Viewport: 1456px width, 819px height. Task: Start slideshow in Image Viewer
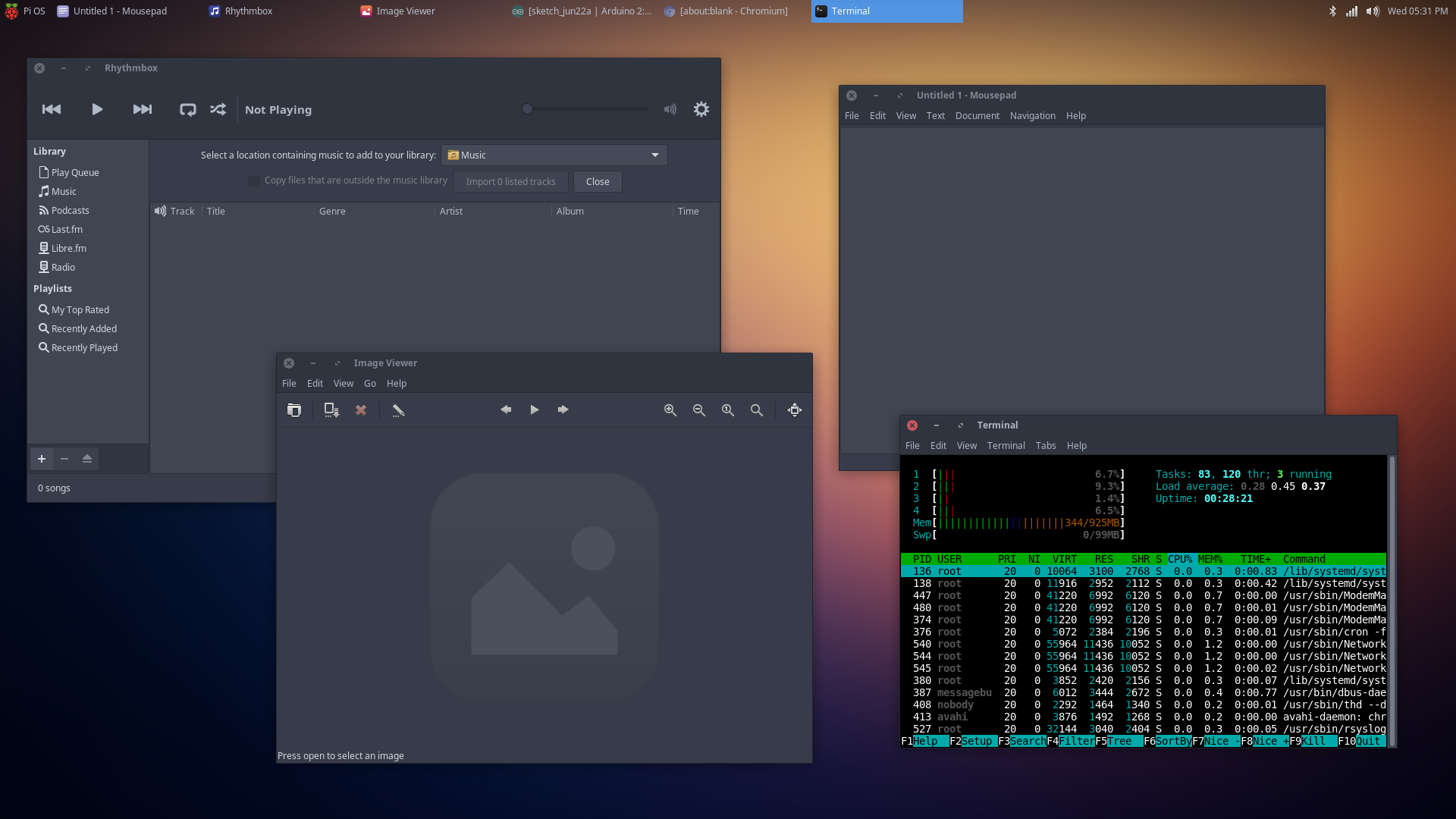click(535, 409)
